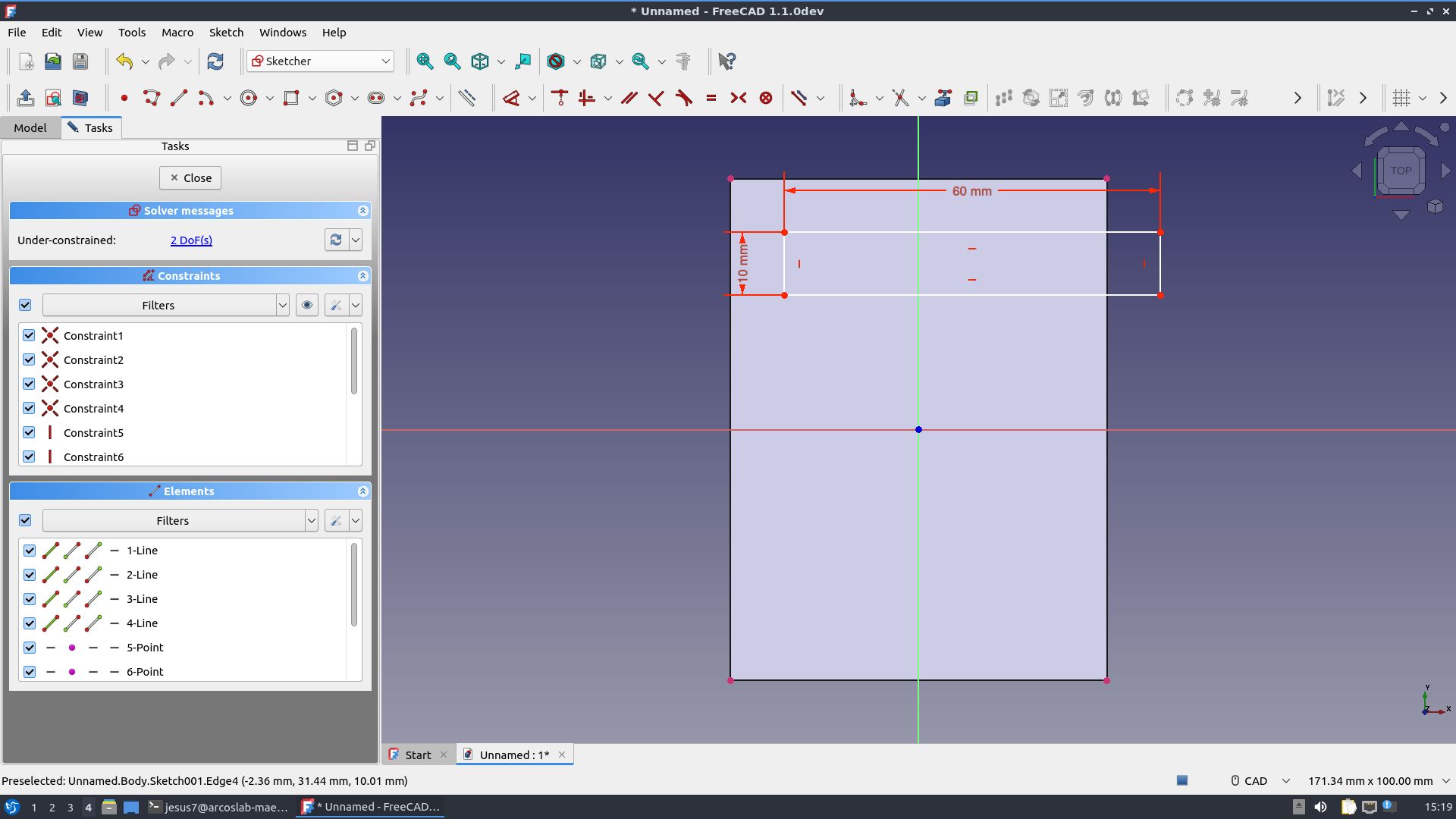Viewport: 1456px width, 819px height.
Task: Toggle the constraints filter master checkbox
Action: point(25,305)
